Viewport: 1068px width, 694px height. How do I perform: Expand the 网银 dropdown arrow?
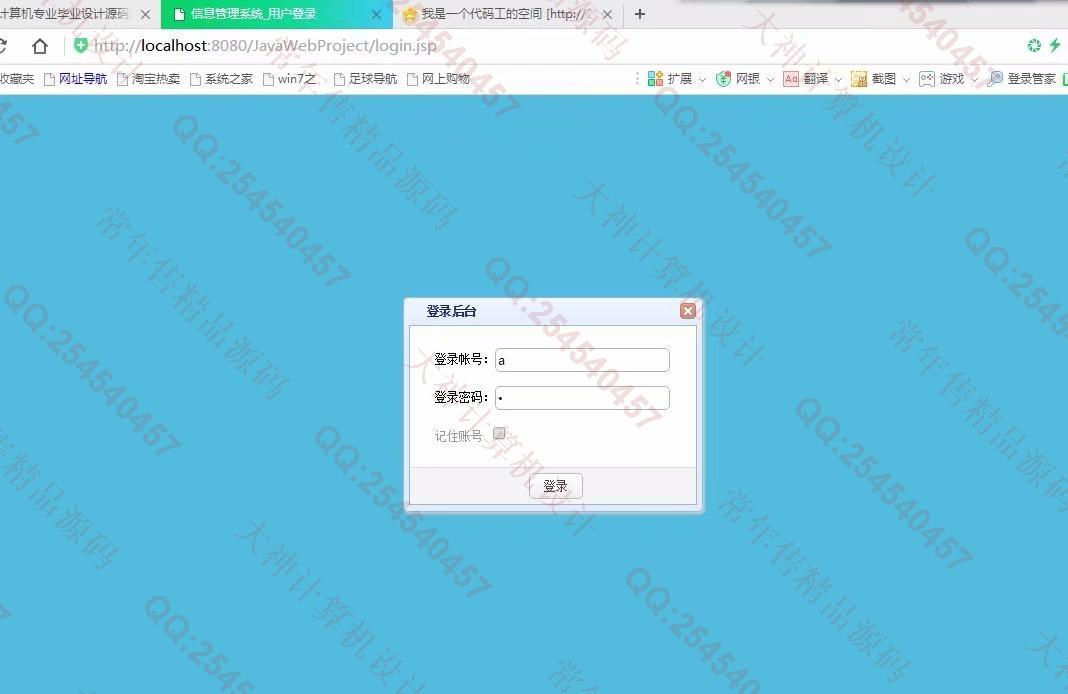coord(770,80)
